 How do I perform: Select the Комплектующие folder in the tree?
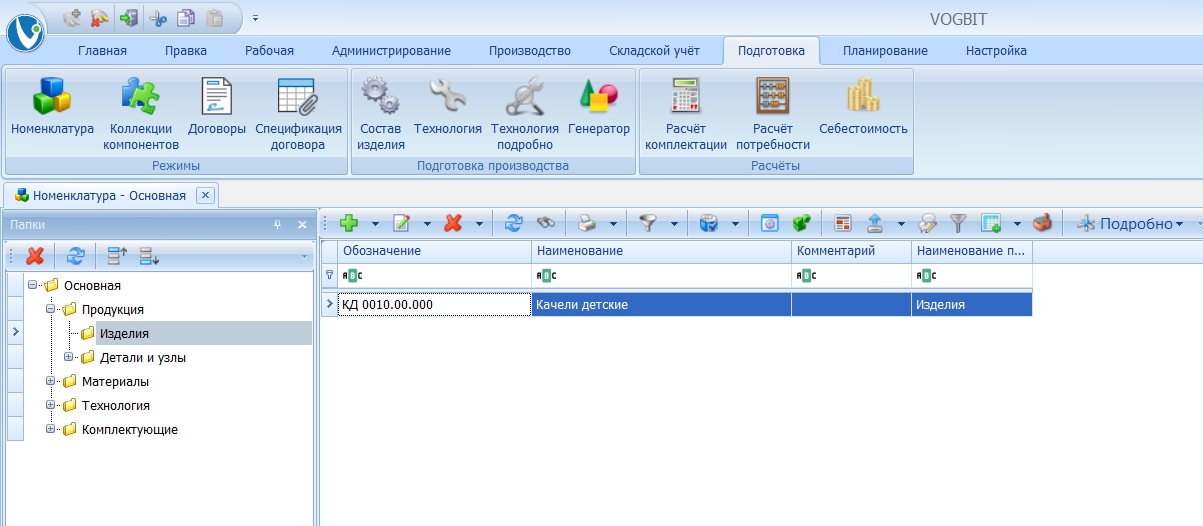tap(129, 430)
